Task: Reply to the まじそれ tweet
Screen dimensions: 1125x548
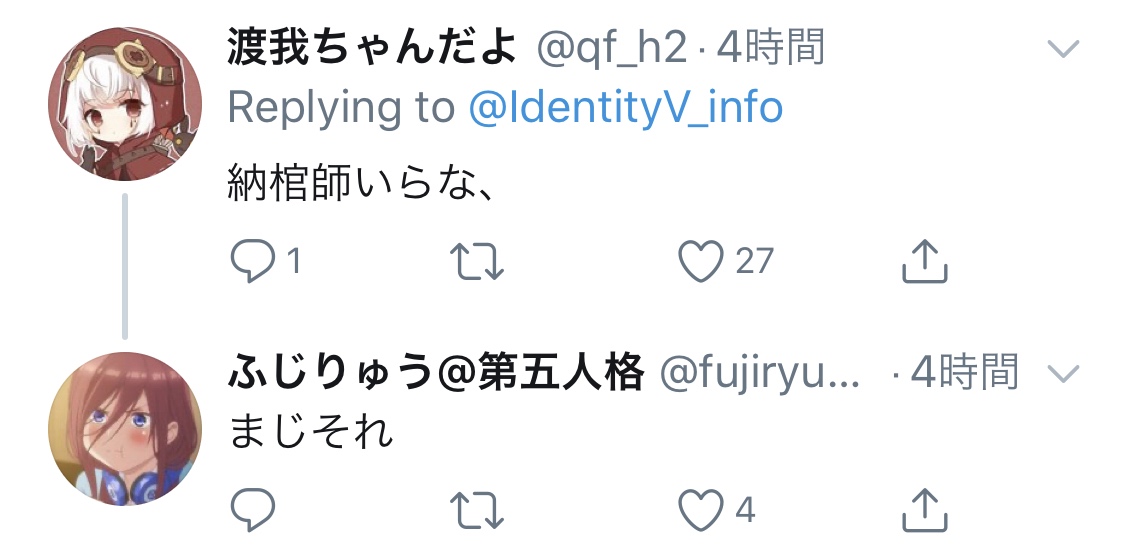Action: 253,509
